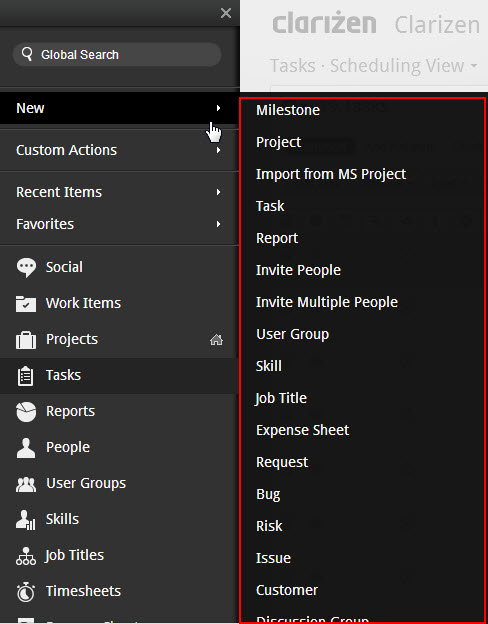Expand the Recent Items submenu arrow
The image size is (488, 624).
[x=218, y=192]
